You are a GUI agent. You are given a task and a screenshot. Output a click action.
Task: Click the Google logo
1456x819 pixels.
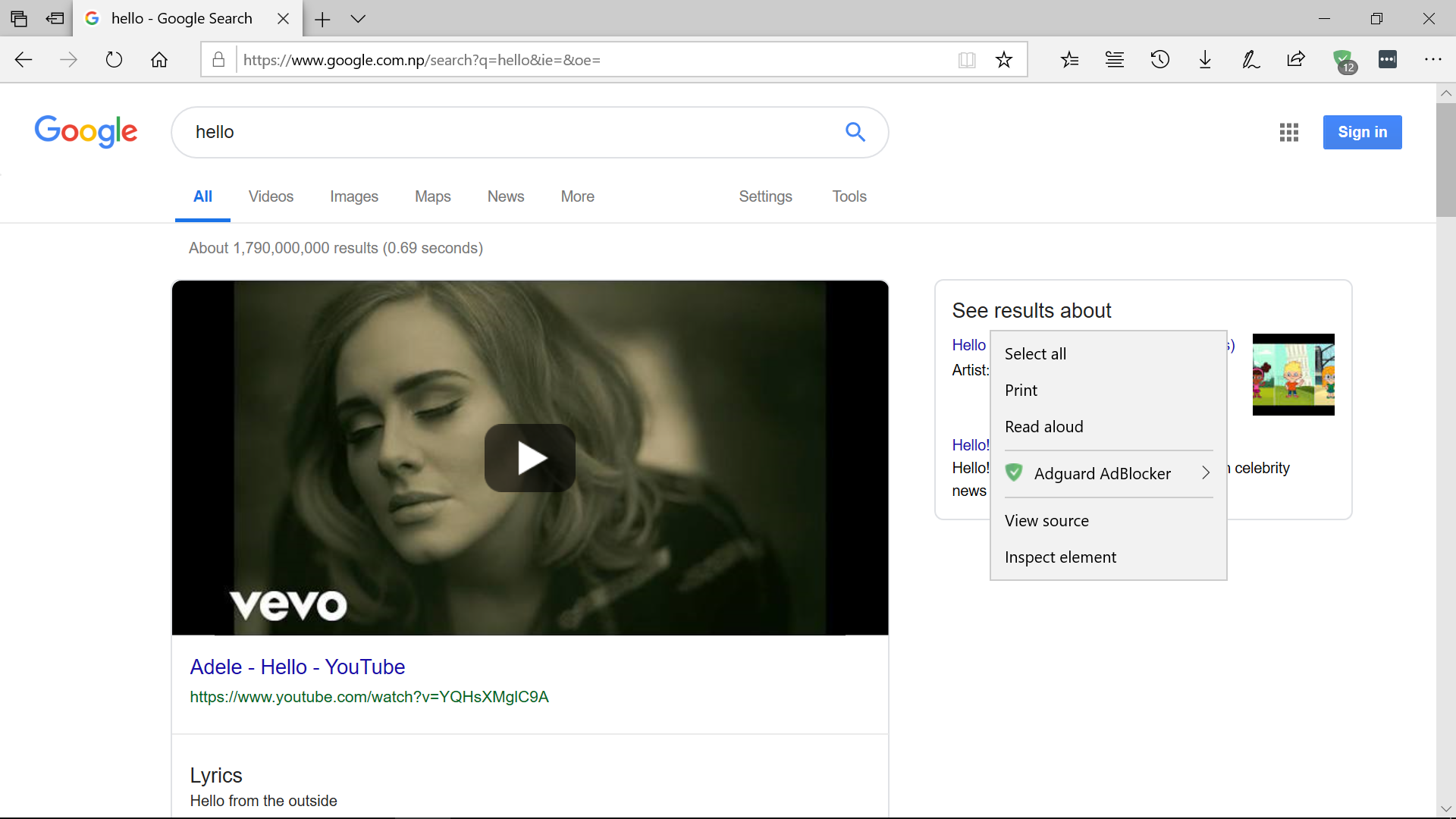click(x=86, y=132)
